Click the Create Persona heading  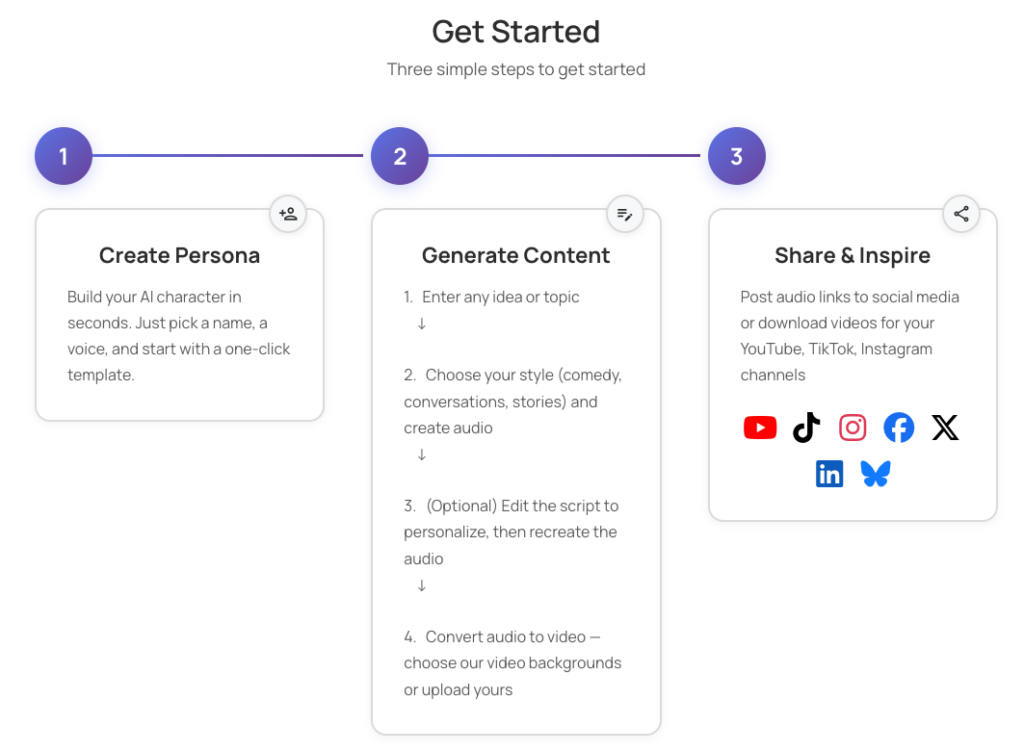tap(179, 256)
